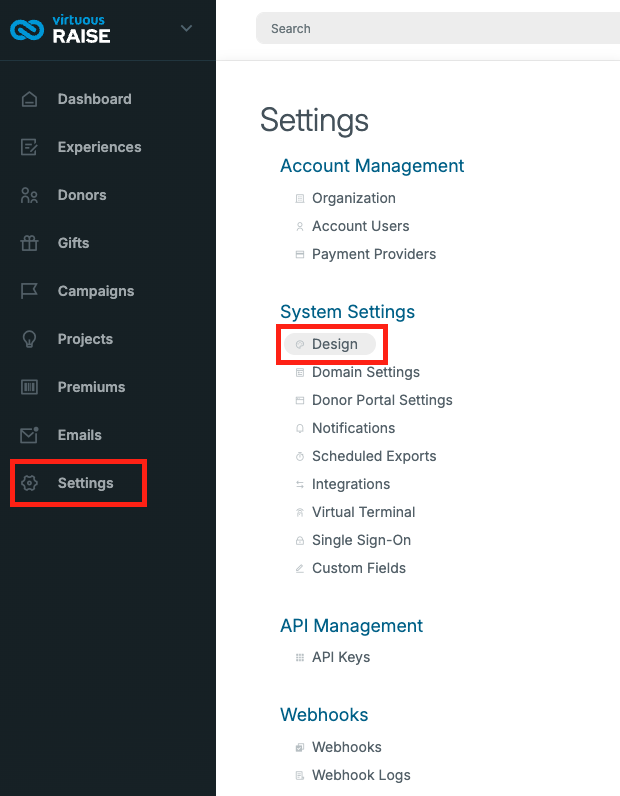620x796 pixels.
Task: Open Projects in the sidebar
Action: pyautogui.click(x=85, y=339)
